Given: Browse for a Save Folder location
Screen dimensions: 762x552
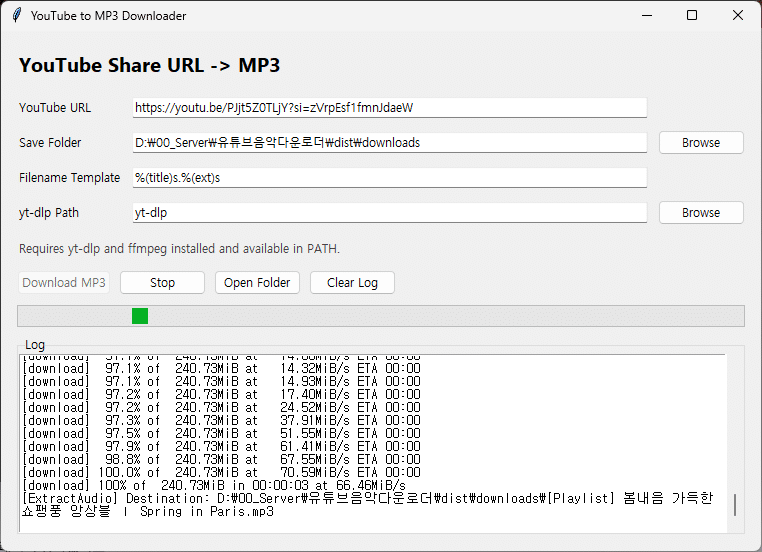Looking at the screenshot, I should (x=701, y=143).
